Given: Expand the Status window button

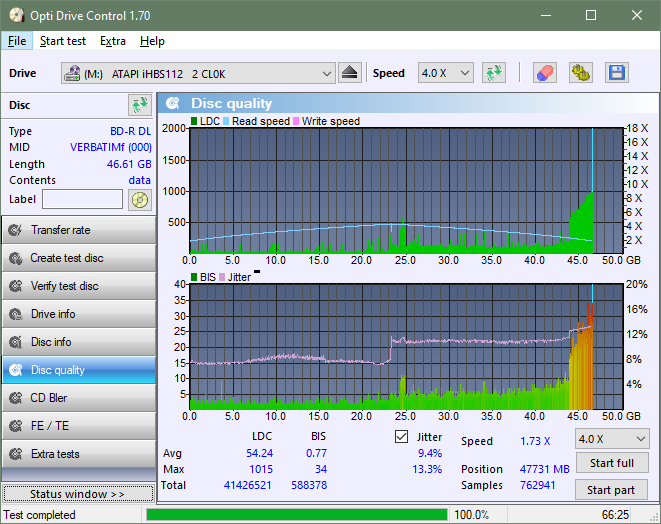Looking at the screenshot, I should pos(78,494).
